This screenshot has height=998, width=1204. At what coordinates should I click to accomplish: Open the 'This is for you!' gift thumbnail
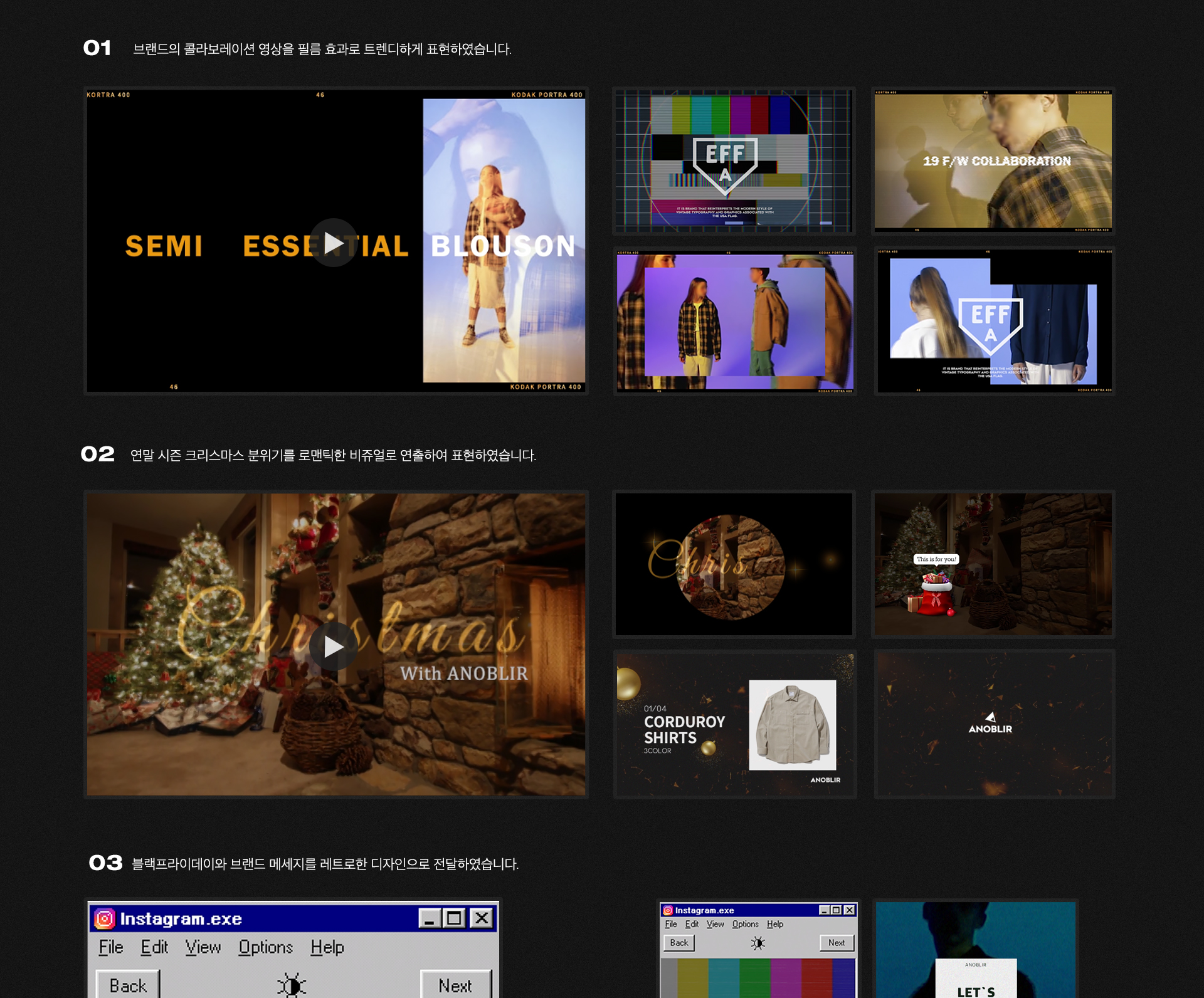tap(993, 564)
